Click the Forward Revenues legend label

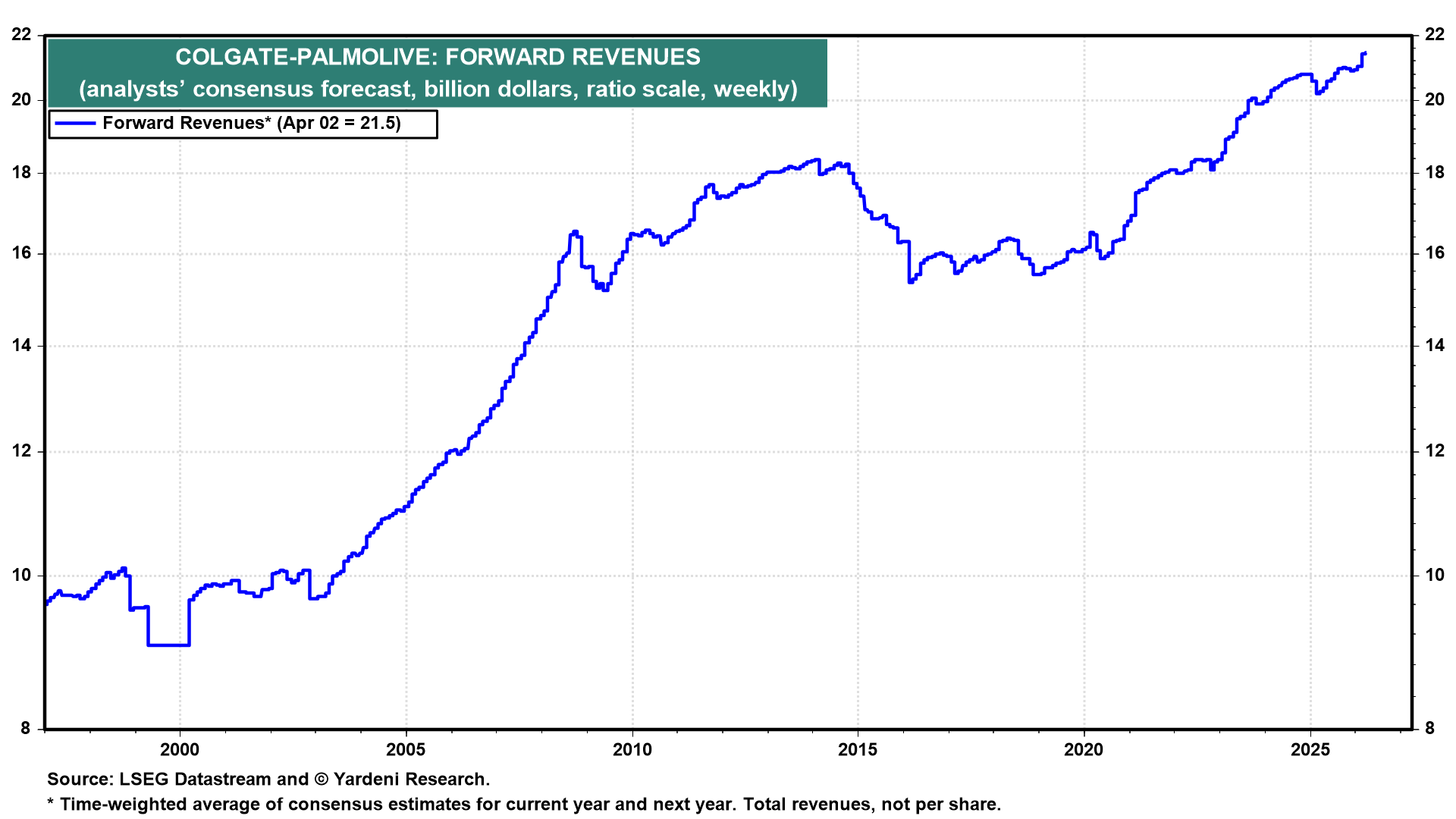pyautogui.click(x=251, y=124)
